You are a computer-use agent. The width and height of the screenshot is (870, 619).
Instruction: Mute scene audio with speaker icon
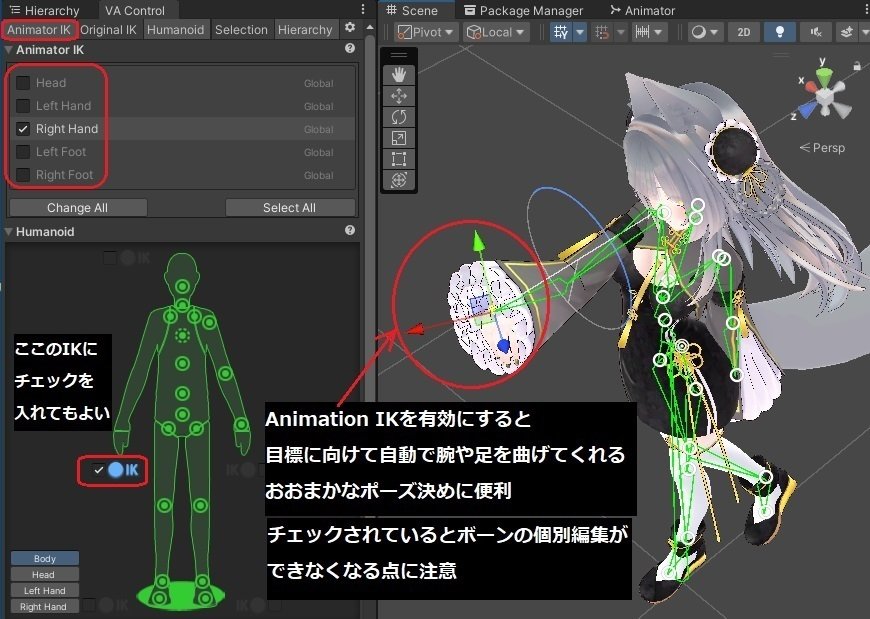click(816, 32)
